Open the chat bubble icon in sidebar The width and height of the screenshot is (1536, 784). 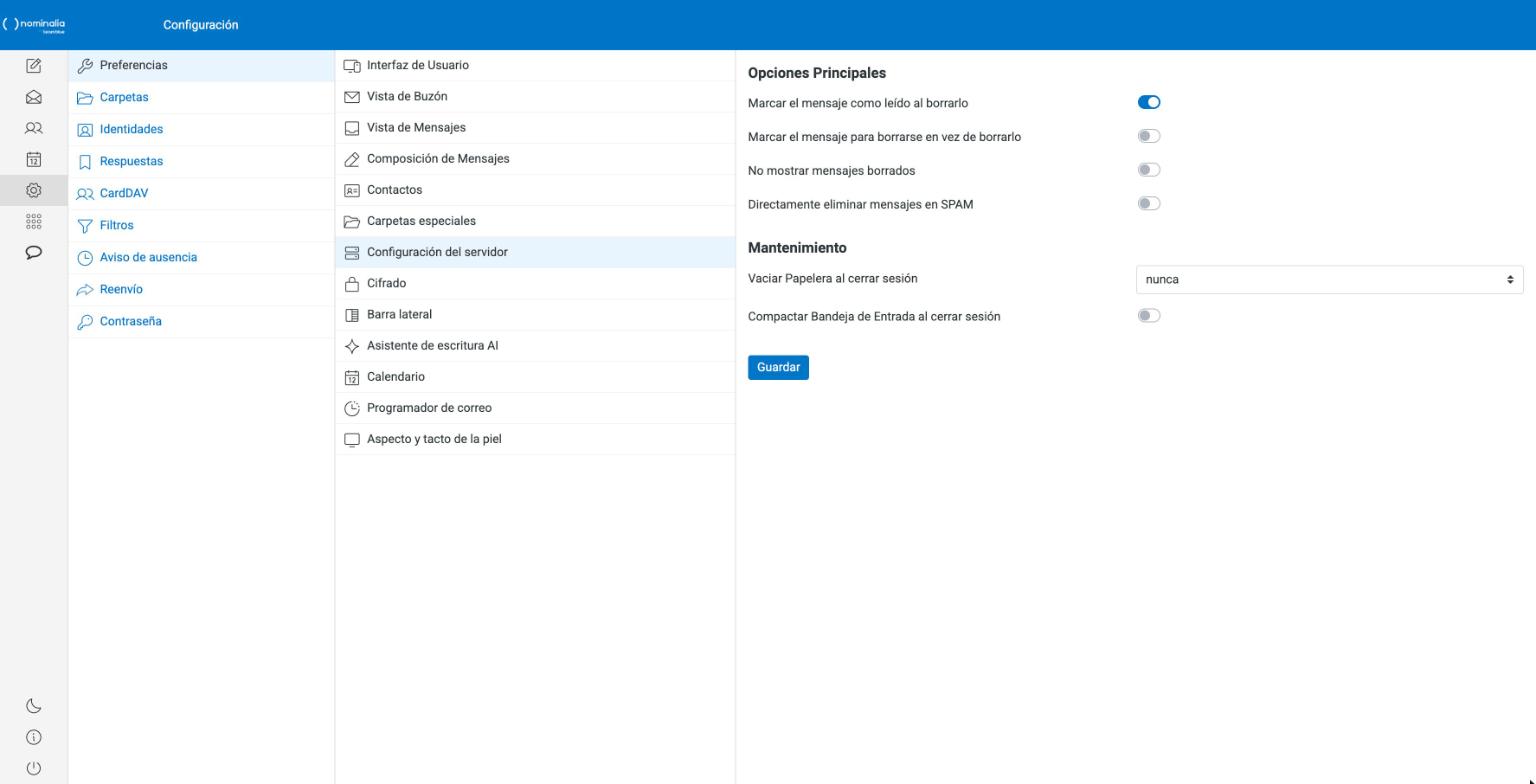pos(33,252)
